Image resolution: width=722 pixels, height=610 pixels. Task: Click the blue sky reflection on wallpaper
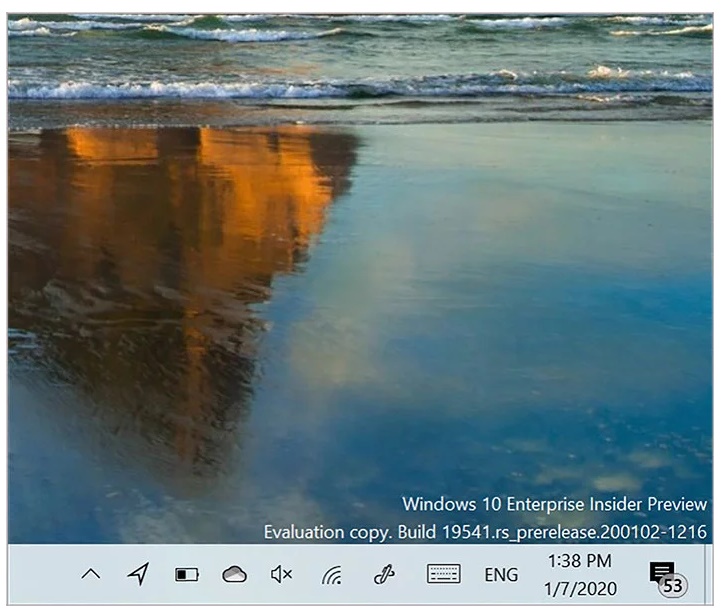coord(540,300)
